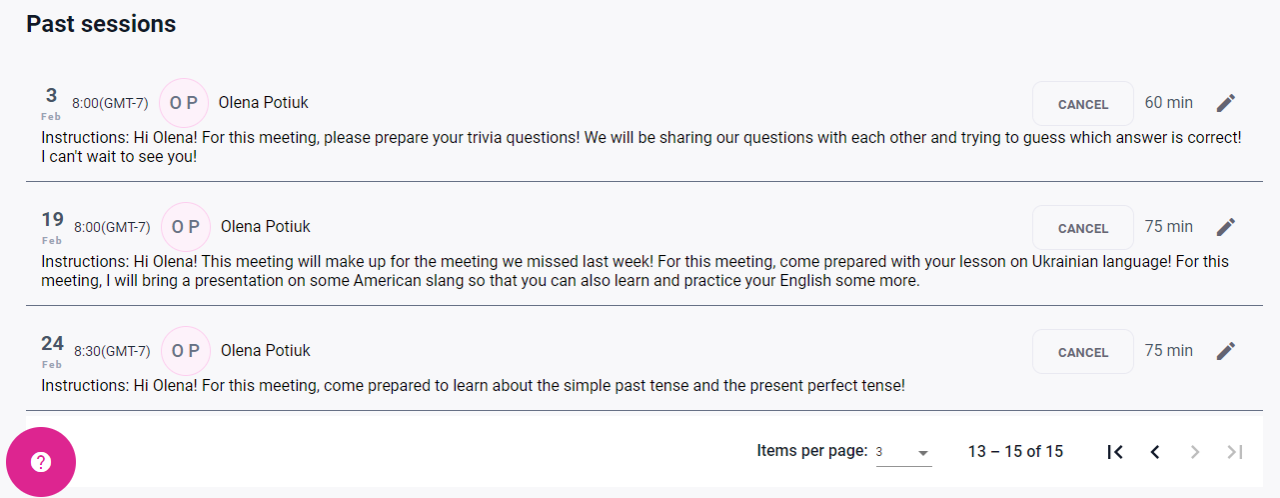Cancel the Feb 24 session
Viewport: 1280px width, 498px height.
click(1083, 352)
